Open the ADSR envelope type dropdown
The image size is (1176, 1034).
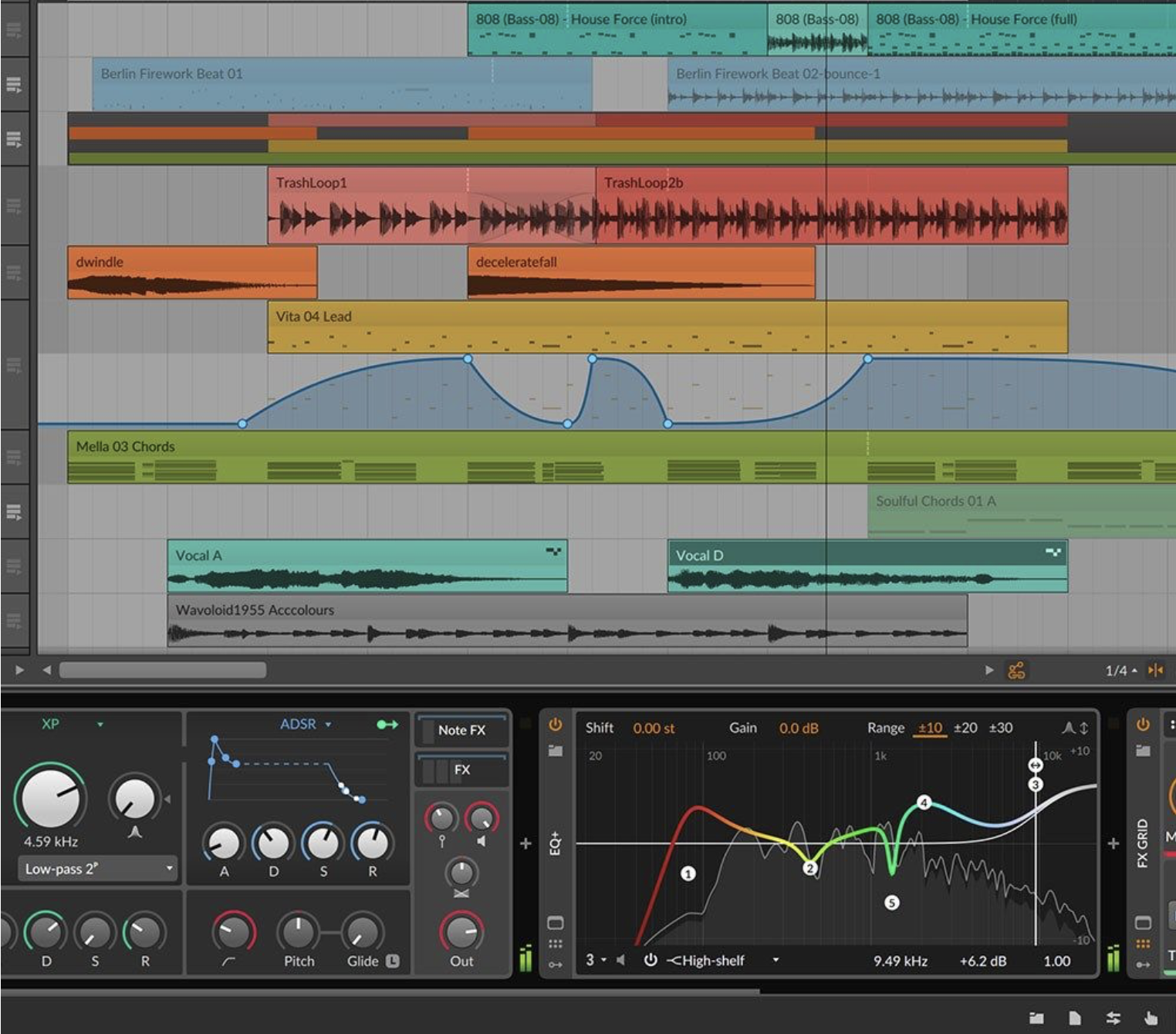point(306,724)
